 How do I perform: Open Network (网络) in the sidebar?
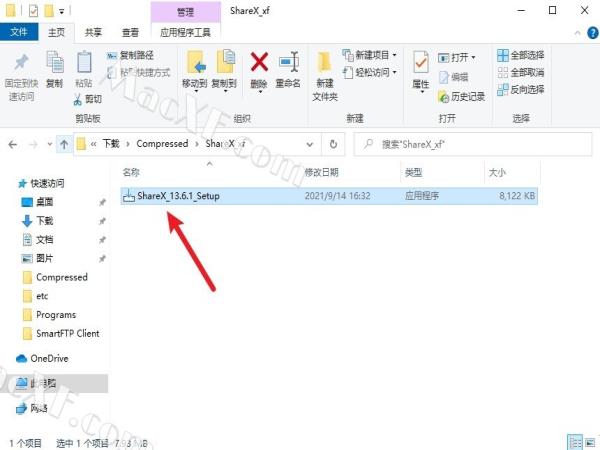point(32,408)
